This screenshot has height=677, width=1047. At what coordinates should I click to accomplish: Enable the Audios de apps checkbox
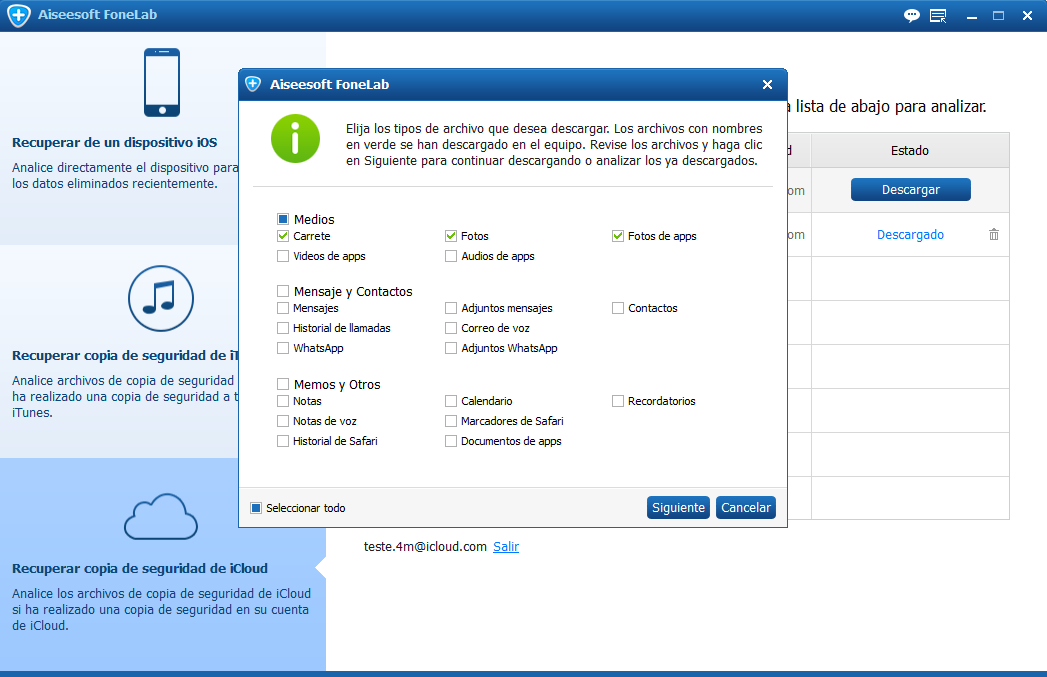[x=451, y=256]
